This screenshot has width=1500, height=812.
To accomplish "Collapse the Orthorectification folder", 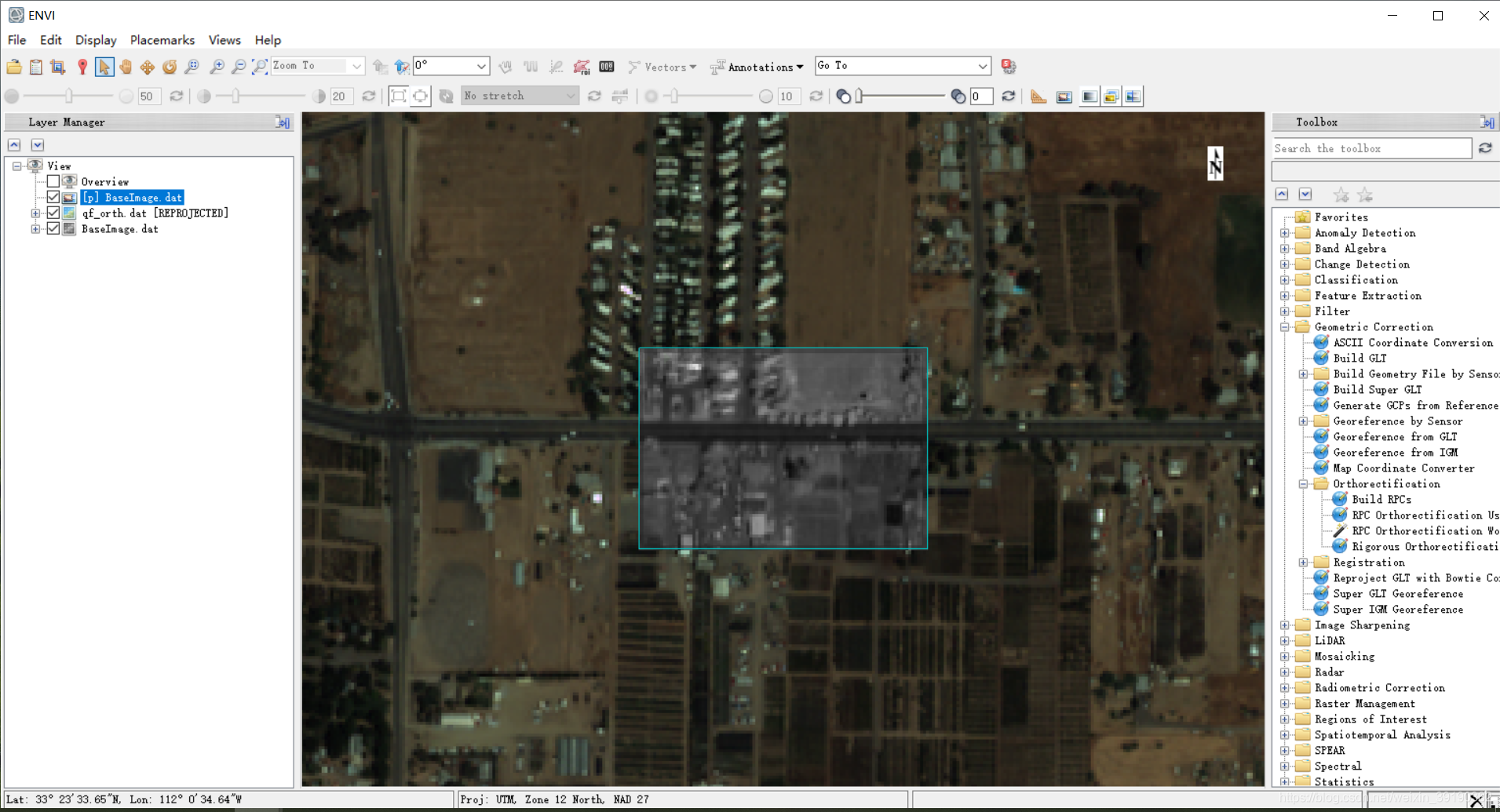I will pyautogui.click(x=1304, y=484).
